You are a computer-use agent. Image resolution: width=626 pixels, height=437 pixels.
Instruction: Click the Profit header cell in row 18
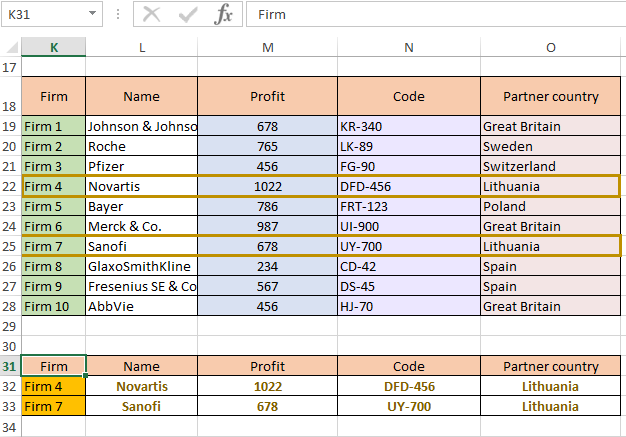(x=267, y=96)
